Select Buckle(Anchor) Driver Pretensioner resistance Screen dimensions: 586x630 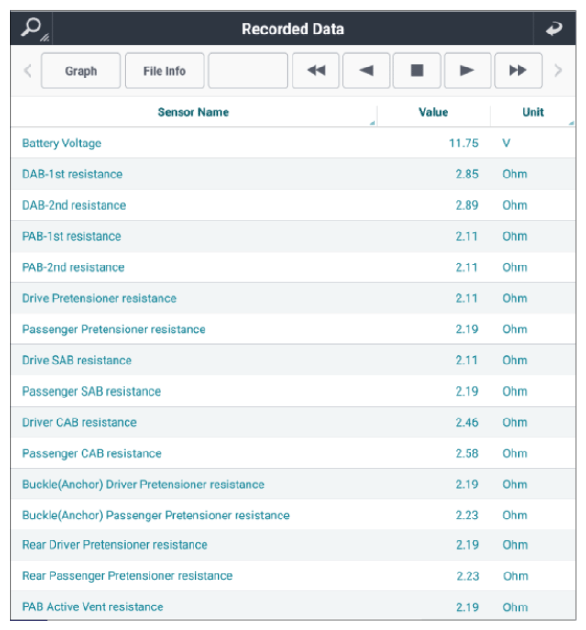click(x=293, y=484)
